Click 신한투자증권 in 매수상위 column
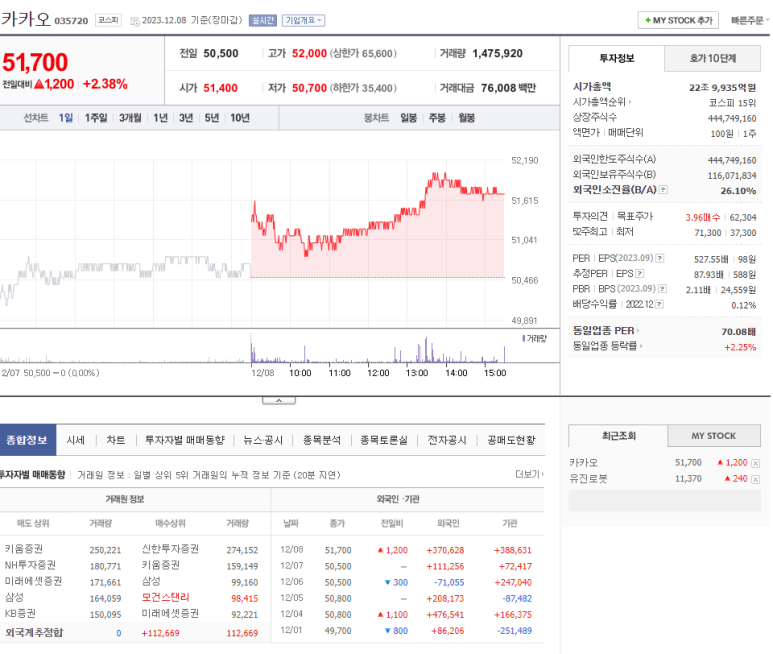The width and height of the screenshot is (773, 654). coord(170,549)
